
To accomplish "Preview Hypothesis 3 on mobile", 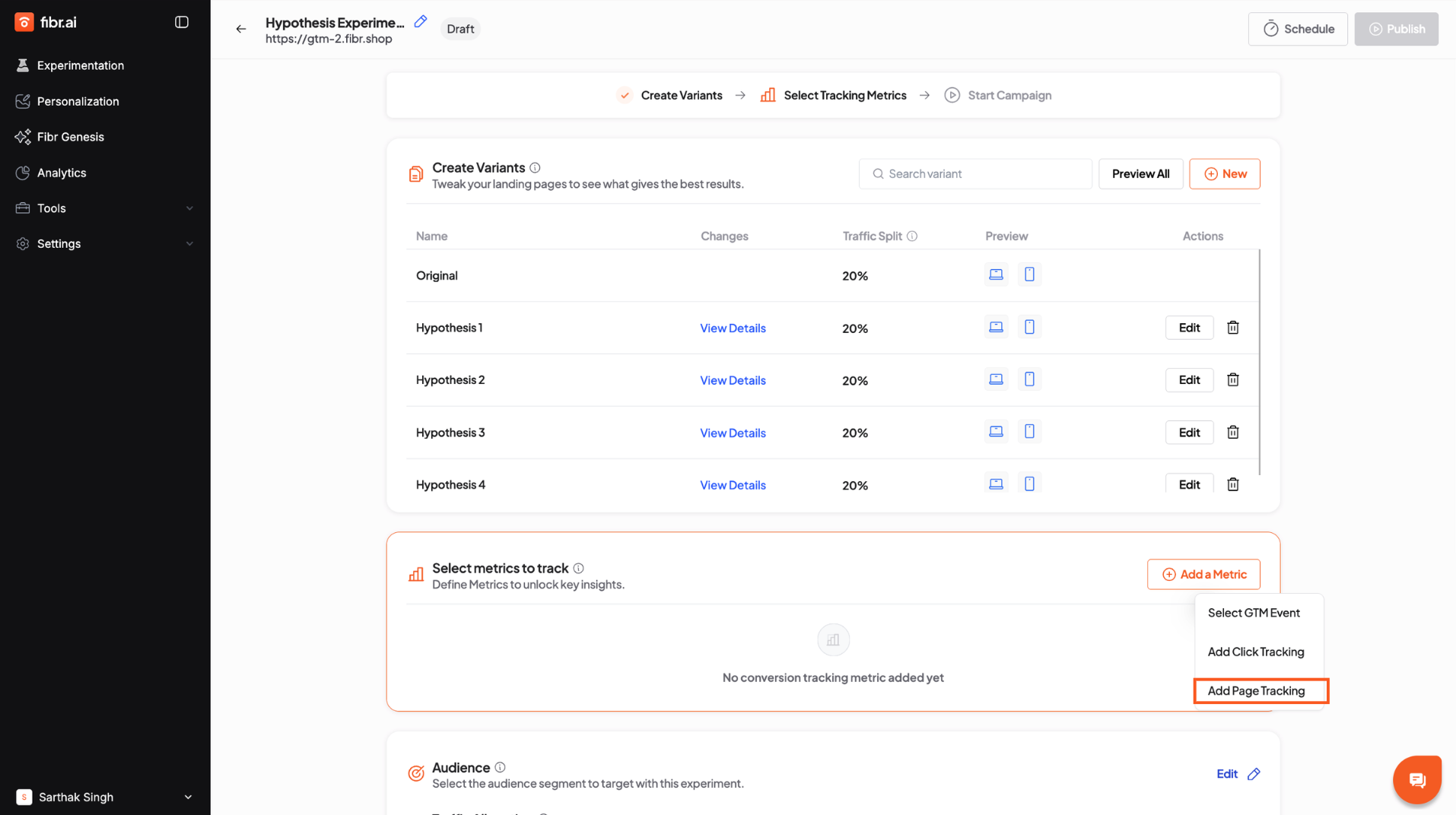I will click(1029, 432).
